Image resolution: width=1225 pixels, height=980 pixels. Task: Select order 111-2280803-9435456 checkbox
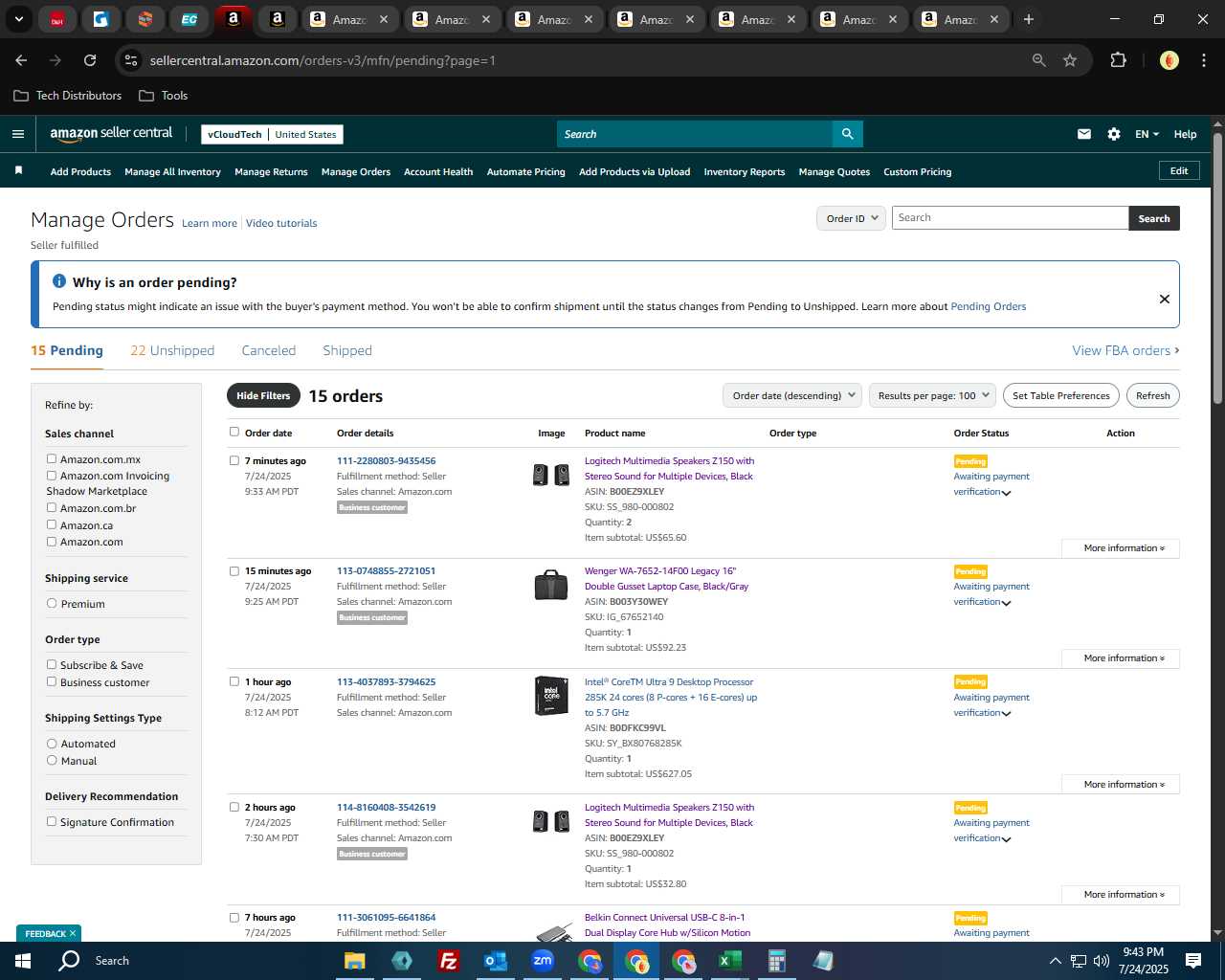pyautogui.click(x=234, y=460)
